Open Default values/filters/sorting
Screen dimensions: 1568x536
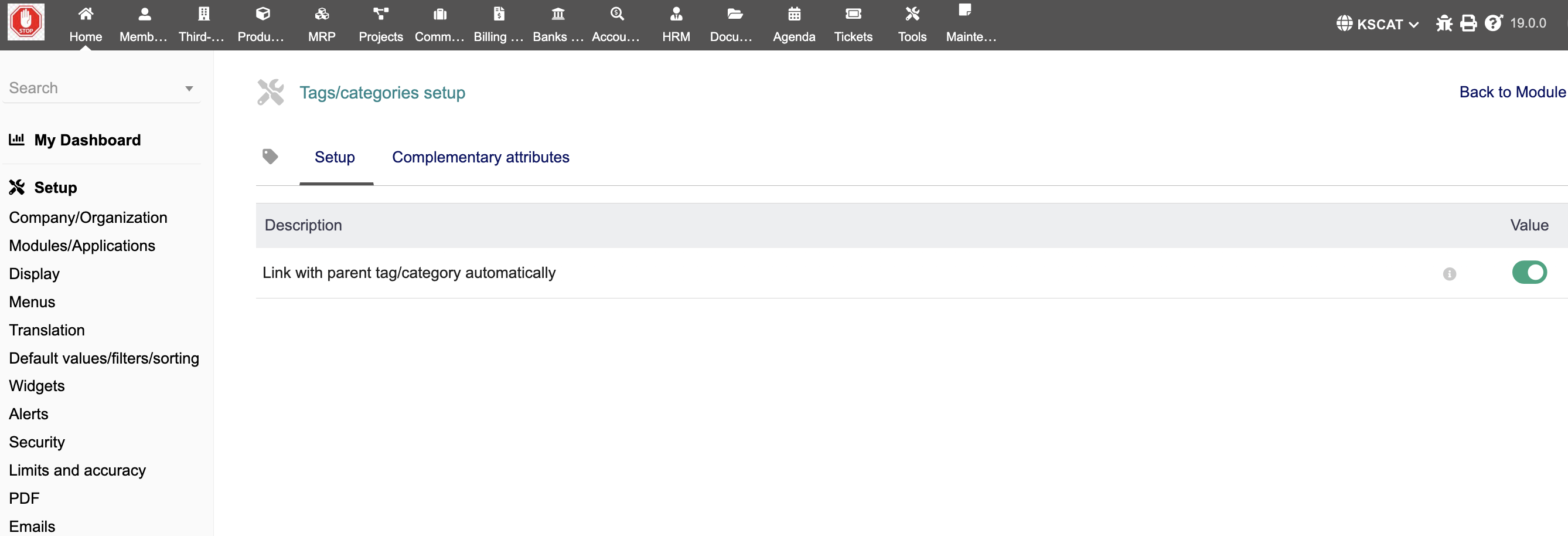104,358
